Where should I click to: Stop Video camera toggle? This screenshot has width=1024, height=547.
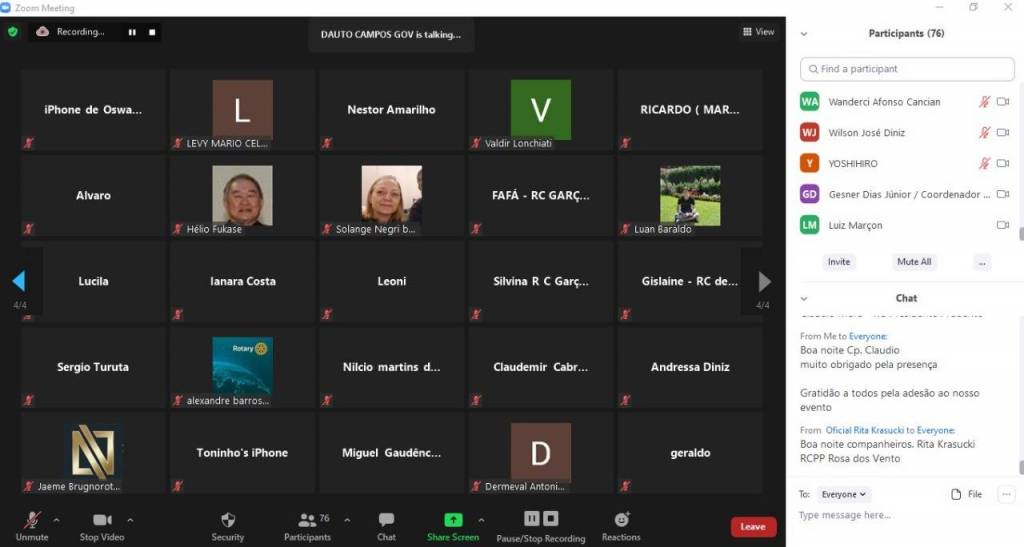102,520
